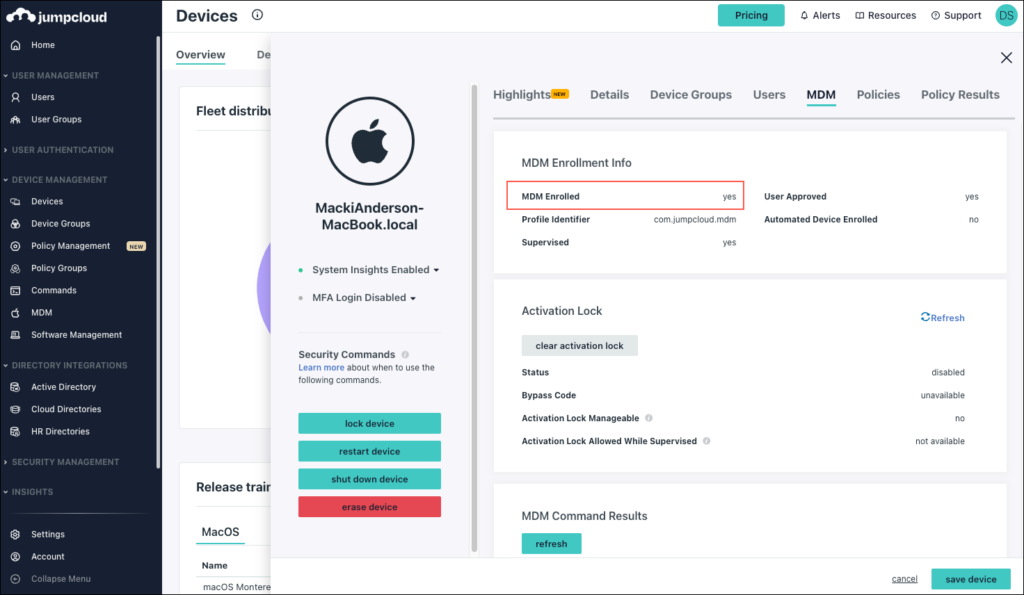
Task: Click info icon beside Devices title
Action: [257, 15]
